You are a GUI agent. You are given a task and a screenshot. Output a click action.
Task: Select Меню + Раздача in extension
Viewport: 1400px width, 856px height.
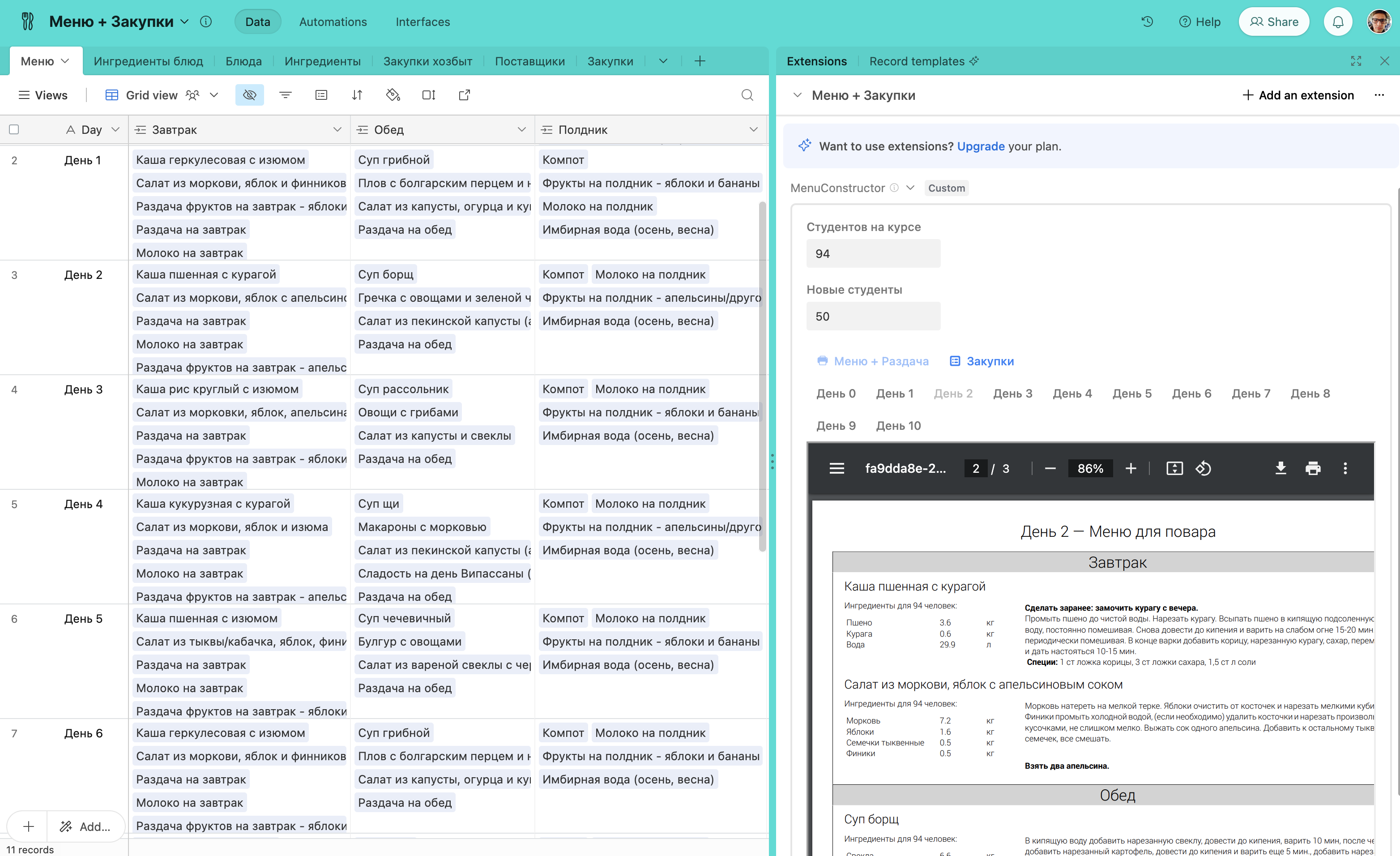pyautogui.click(x=873, y=361)
